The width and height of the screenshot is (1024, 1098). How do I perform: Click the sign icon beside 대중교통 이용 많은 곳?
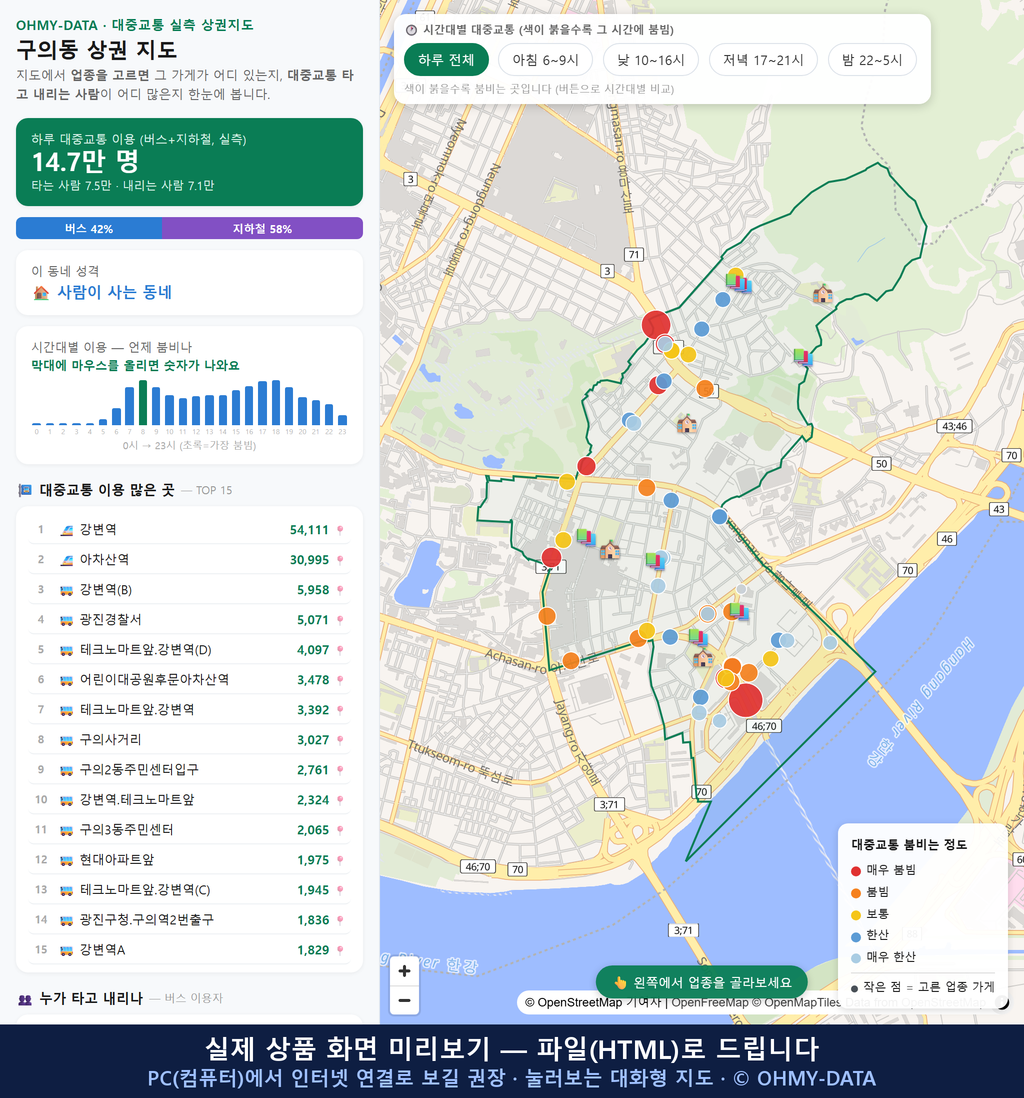tap(25, 490)
